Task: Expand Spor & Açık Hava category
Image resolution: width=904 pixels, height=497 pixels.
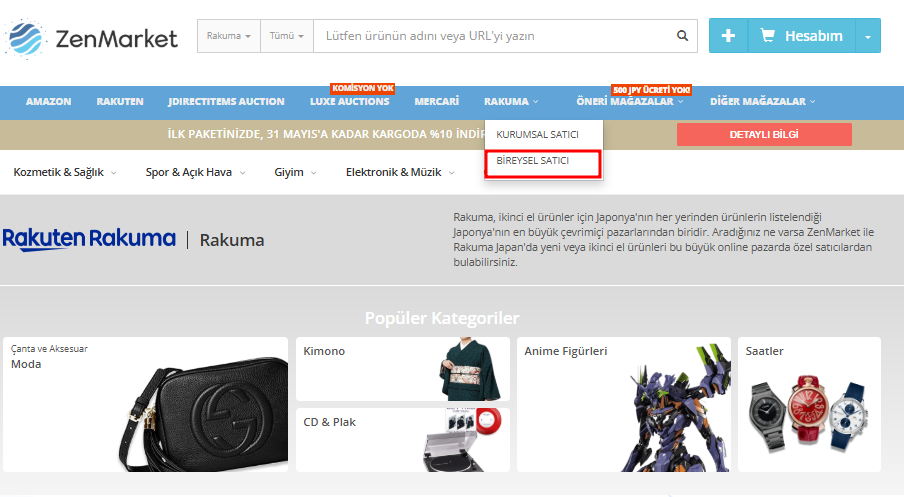Action: pos(195,172)
